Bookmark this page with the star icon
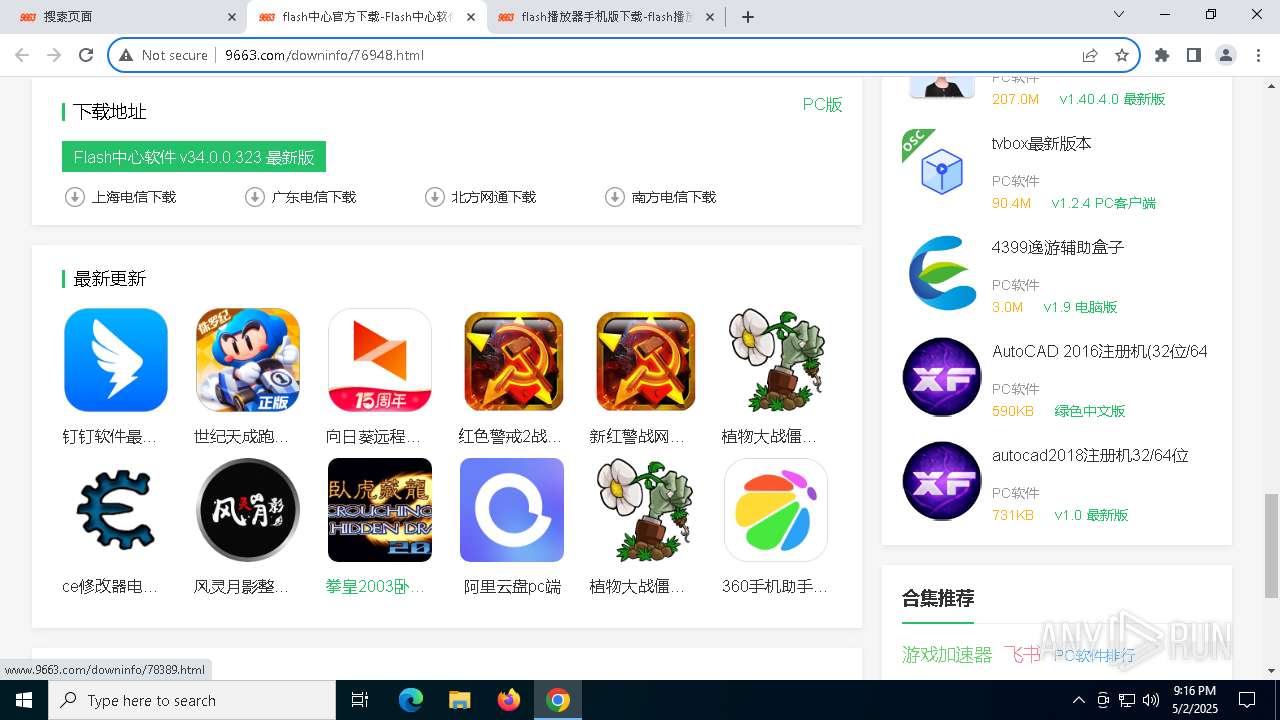Image resolution: width=1280 pixels, height=720 pixels. click(1122, 55)
